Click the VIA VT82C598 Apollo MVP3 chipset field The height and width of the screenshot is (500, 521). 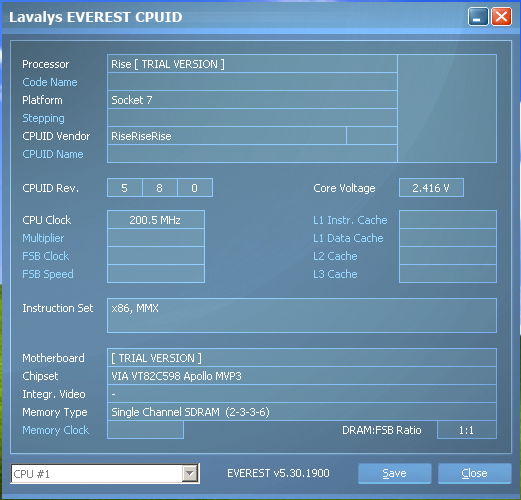302,376
